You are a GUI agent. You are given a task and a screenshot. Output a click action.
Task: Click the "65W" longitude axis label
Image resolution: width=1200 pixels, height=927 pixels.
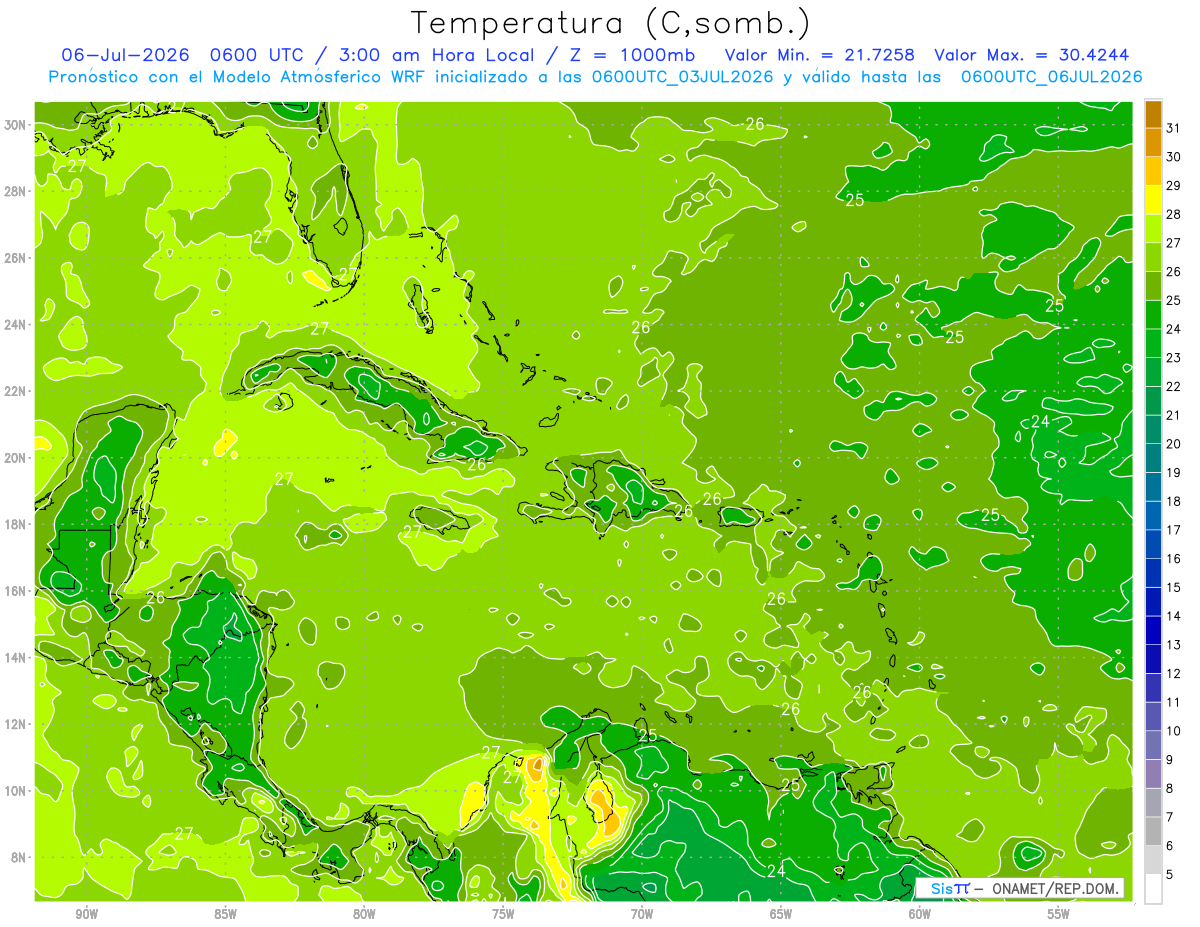click(x=781, y=914)
